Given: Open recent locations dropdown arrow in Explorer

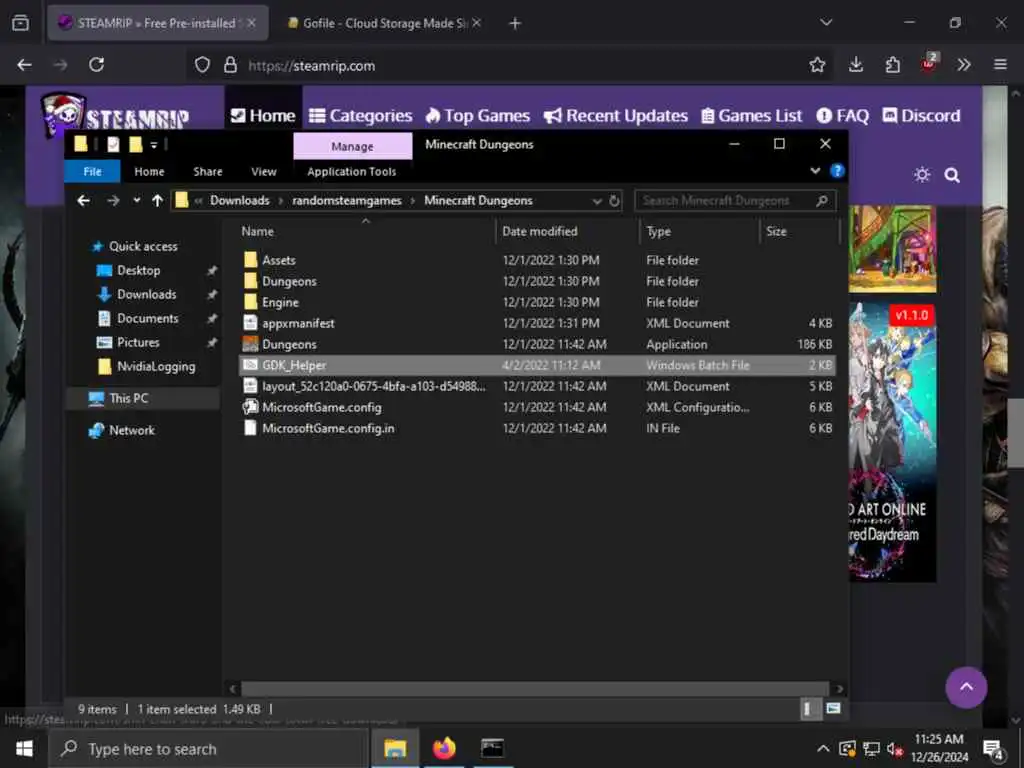Looking at the screenshot, I should (136, 200).
